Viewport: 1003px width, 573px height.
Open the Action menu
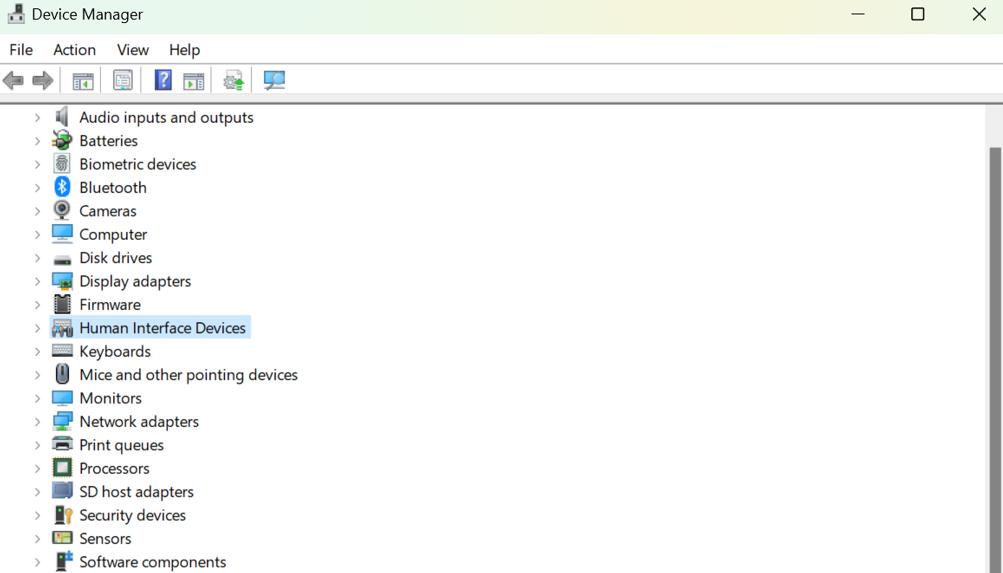(74, 50)
